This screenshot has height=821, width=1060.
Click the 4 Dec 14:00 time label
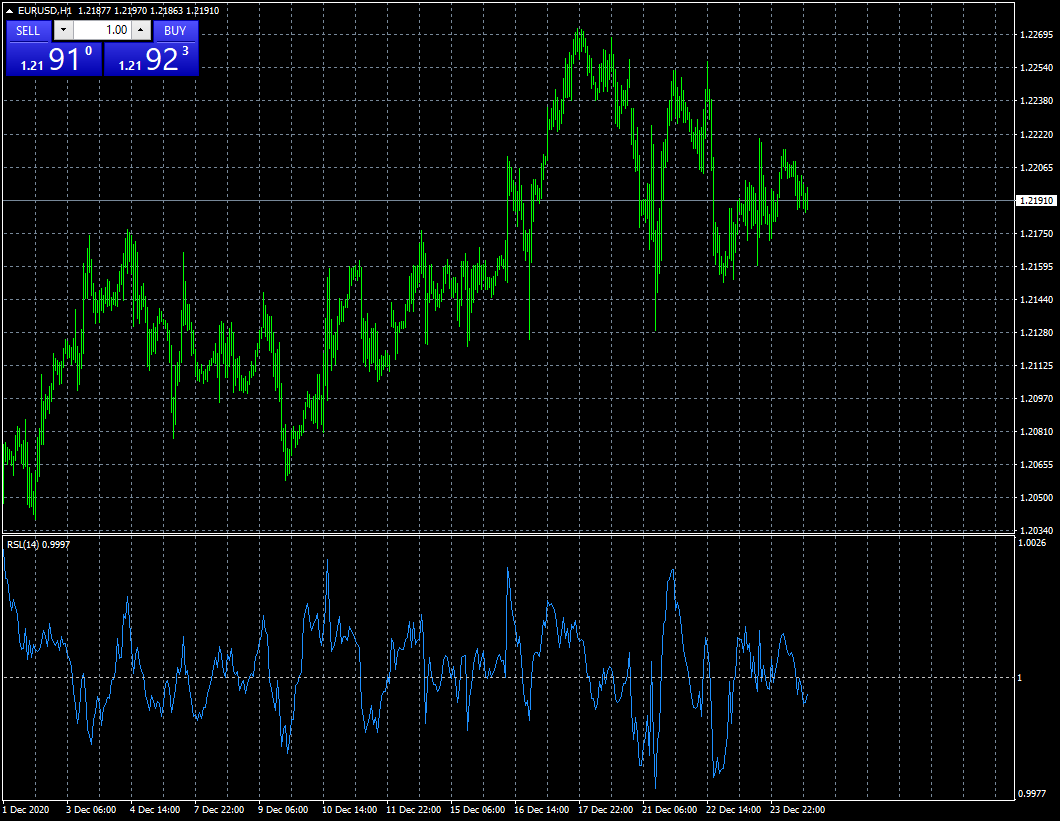tap(155, 810)
